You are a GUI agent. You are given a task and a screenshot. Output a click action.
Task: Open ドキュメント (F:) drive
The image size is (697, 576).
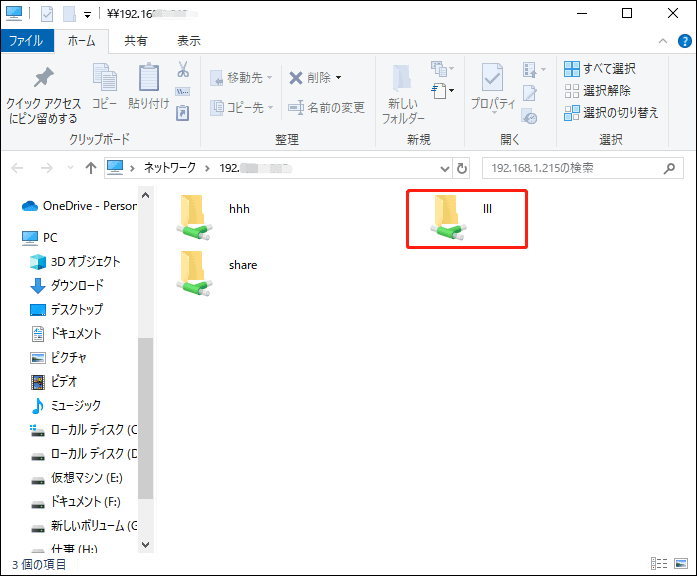coord(76,502)
